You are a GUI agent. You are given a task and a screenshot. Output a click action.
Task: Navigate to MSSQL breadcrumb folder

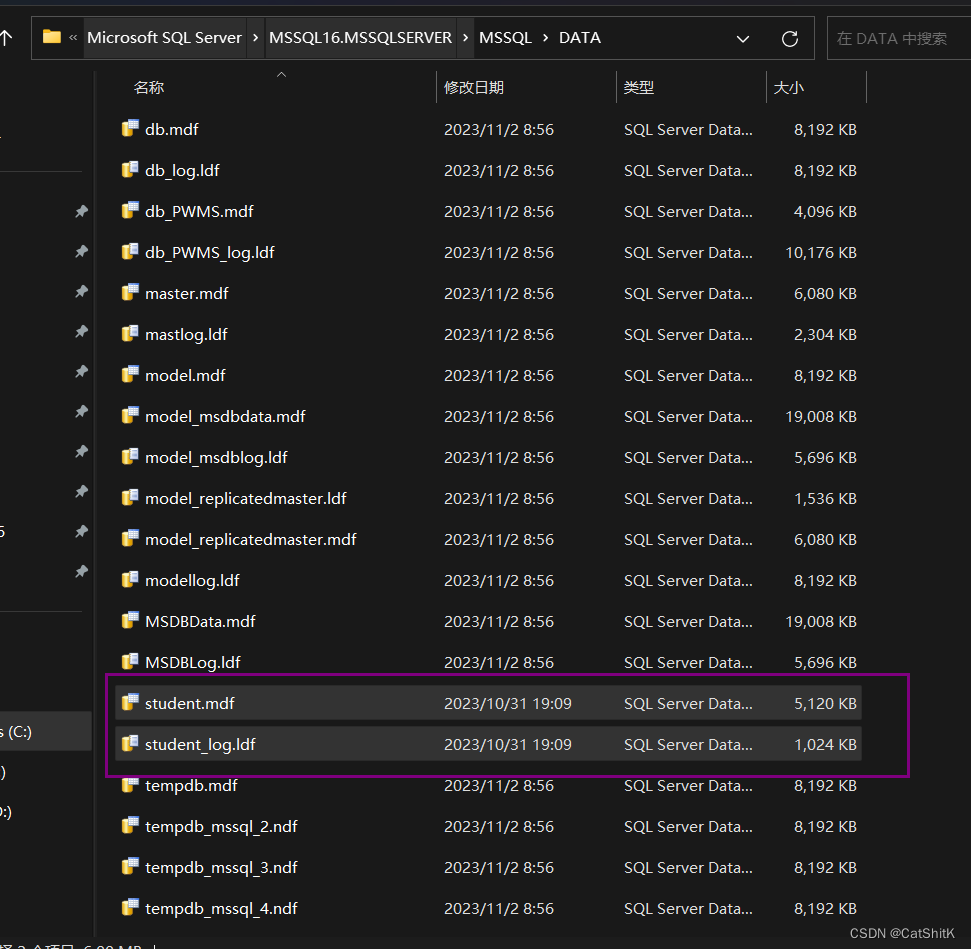coord(505,38)
